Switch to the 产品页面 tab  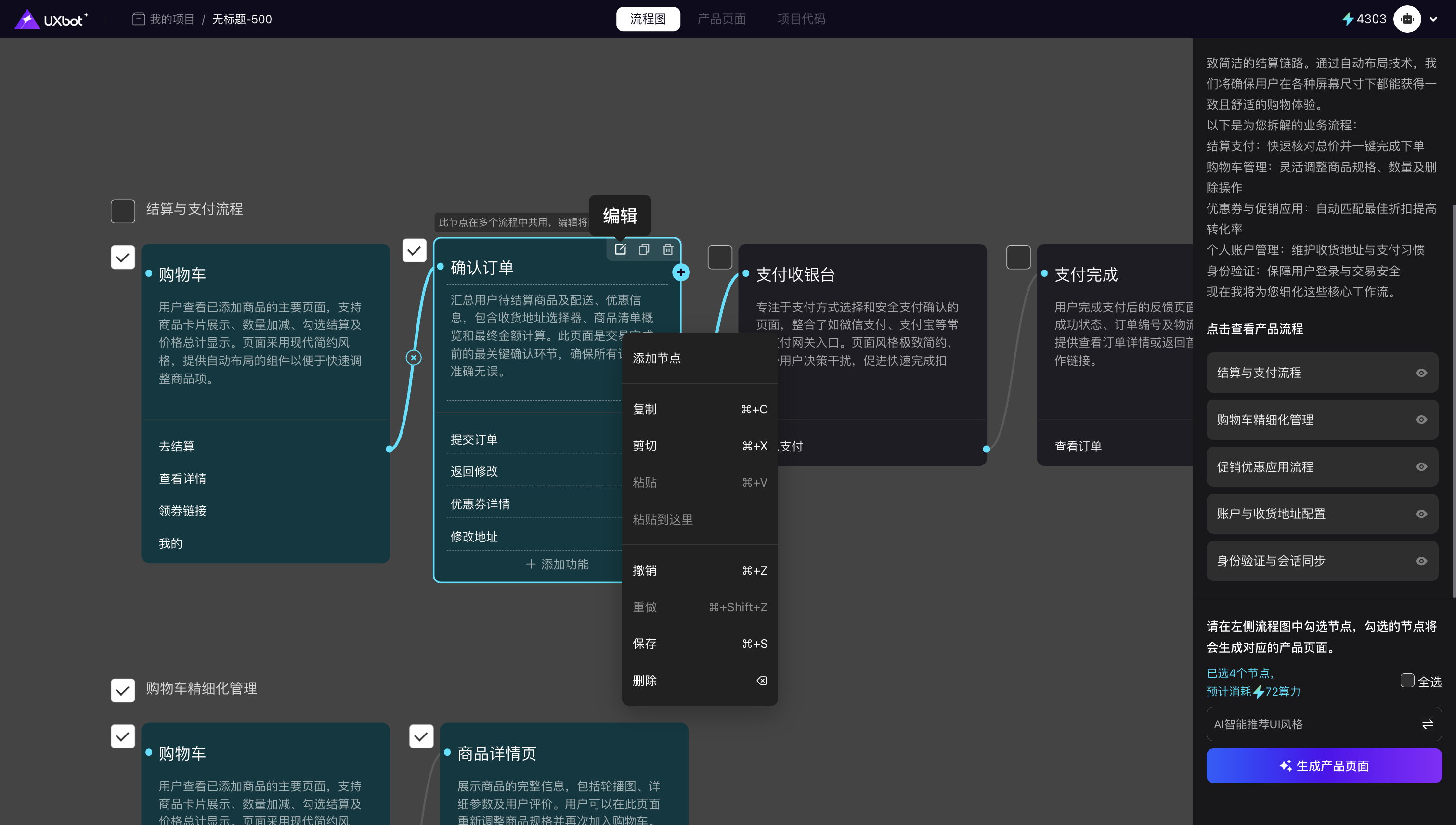[x=721, y=19]
